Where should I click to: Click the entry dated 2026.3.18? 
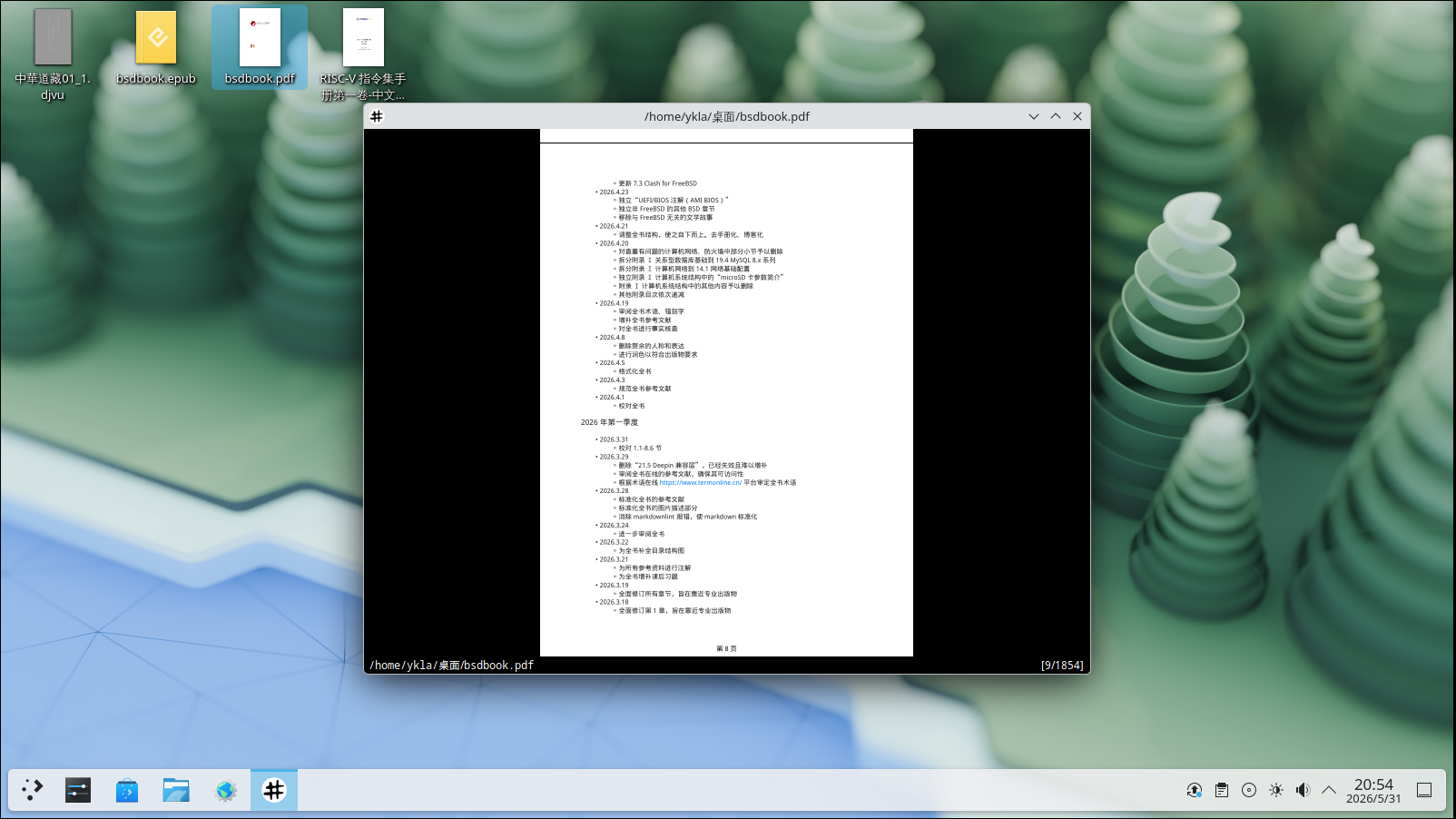pos(614,602)
